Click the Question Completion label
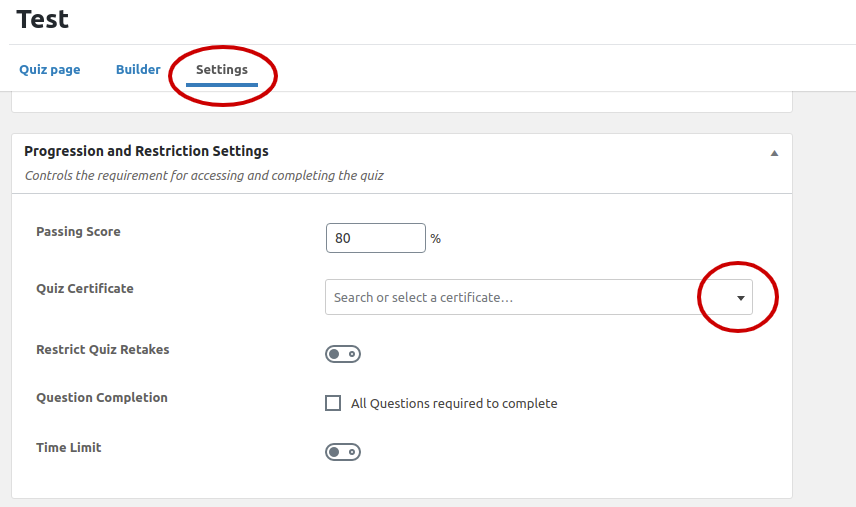Screen dimensions: 856x507 (x=102, y=397)
